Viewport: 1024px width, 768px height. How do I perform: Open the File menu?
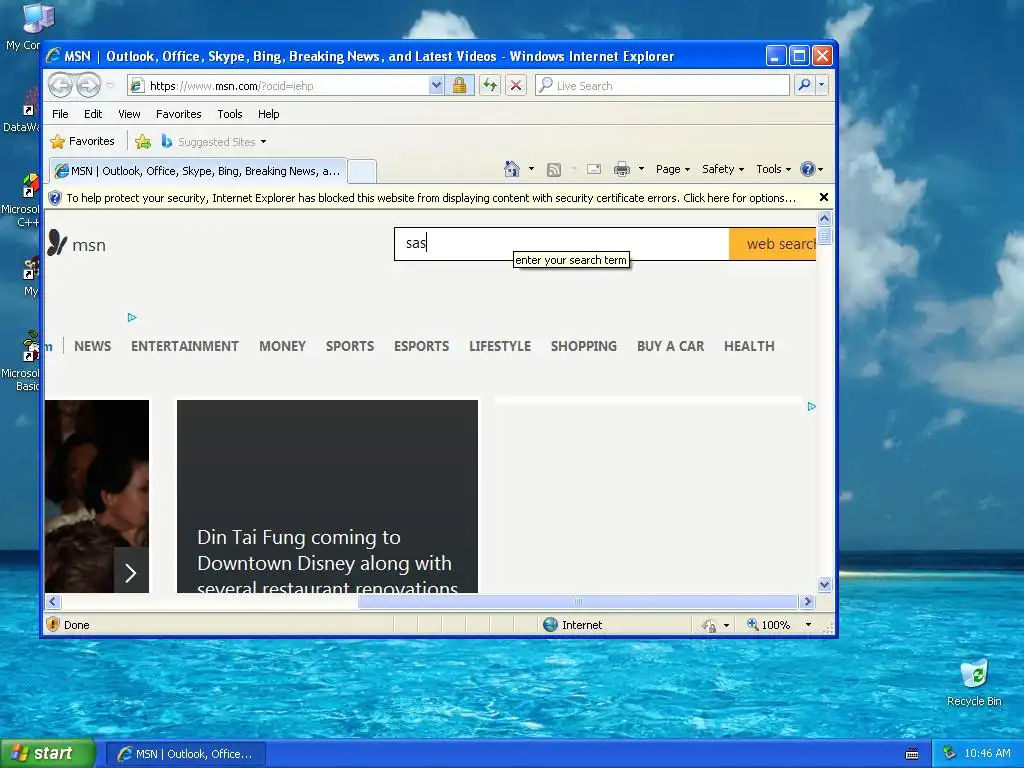60,114
